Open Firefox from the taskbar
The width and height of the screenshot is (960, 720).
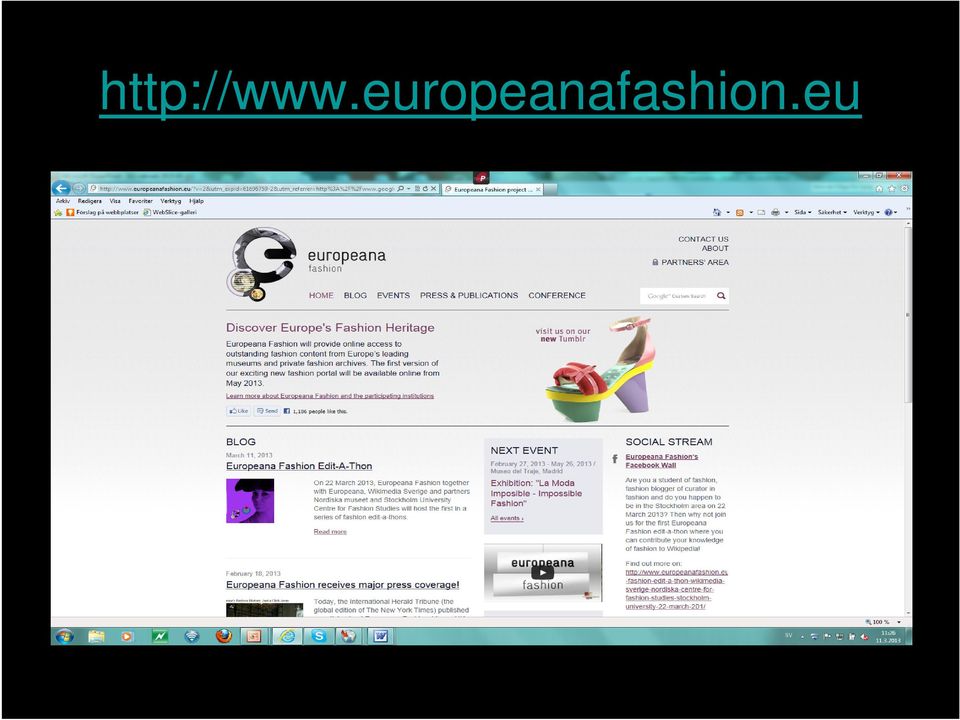pos(223,636)
